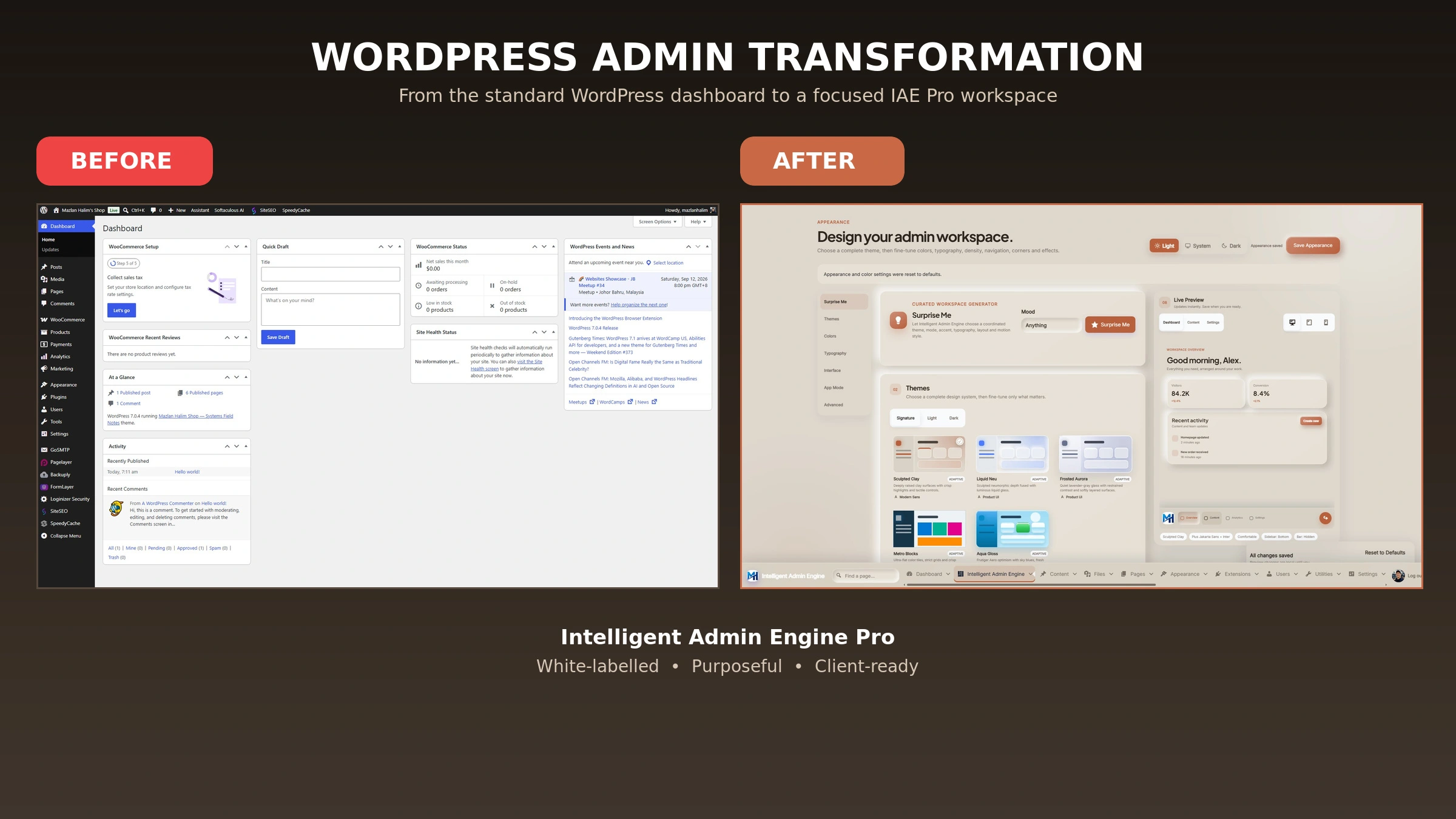Open Themes in the Appearance side menu
Image resolution: width=1456 pixels, height=819 pixels.
coord(844,319)
